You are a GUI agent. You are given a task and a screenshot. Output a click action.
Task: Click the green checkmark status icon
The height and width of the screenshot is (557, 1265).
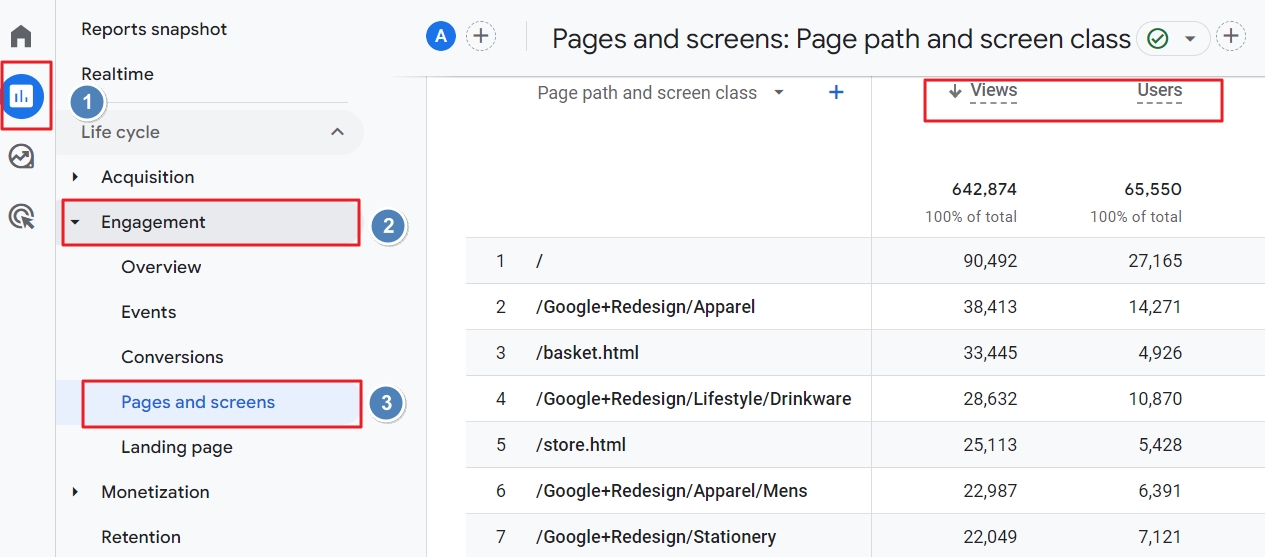point(1158,38)
